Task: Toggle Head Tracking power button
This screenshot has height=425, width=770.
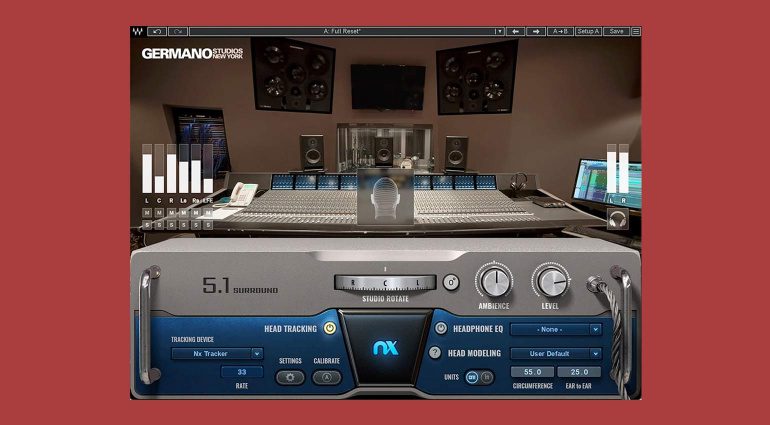Action: click(331, 328)
